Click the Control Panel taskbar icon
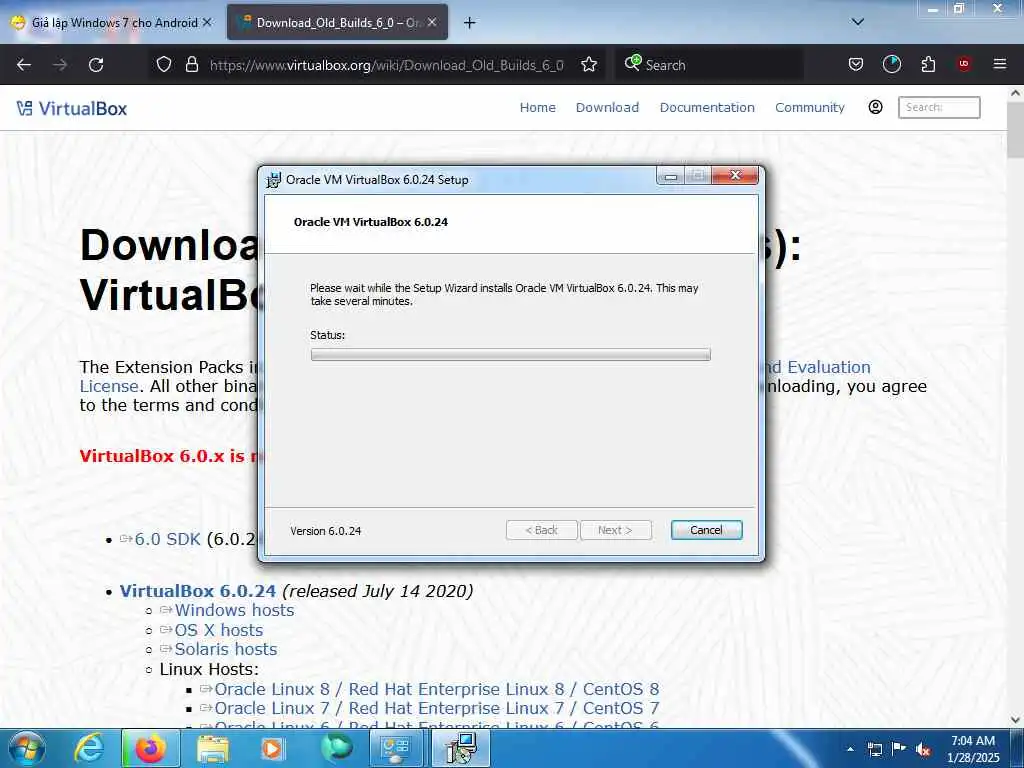1024x768 pixels. pos(396,748)
